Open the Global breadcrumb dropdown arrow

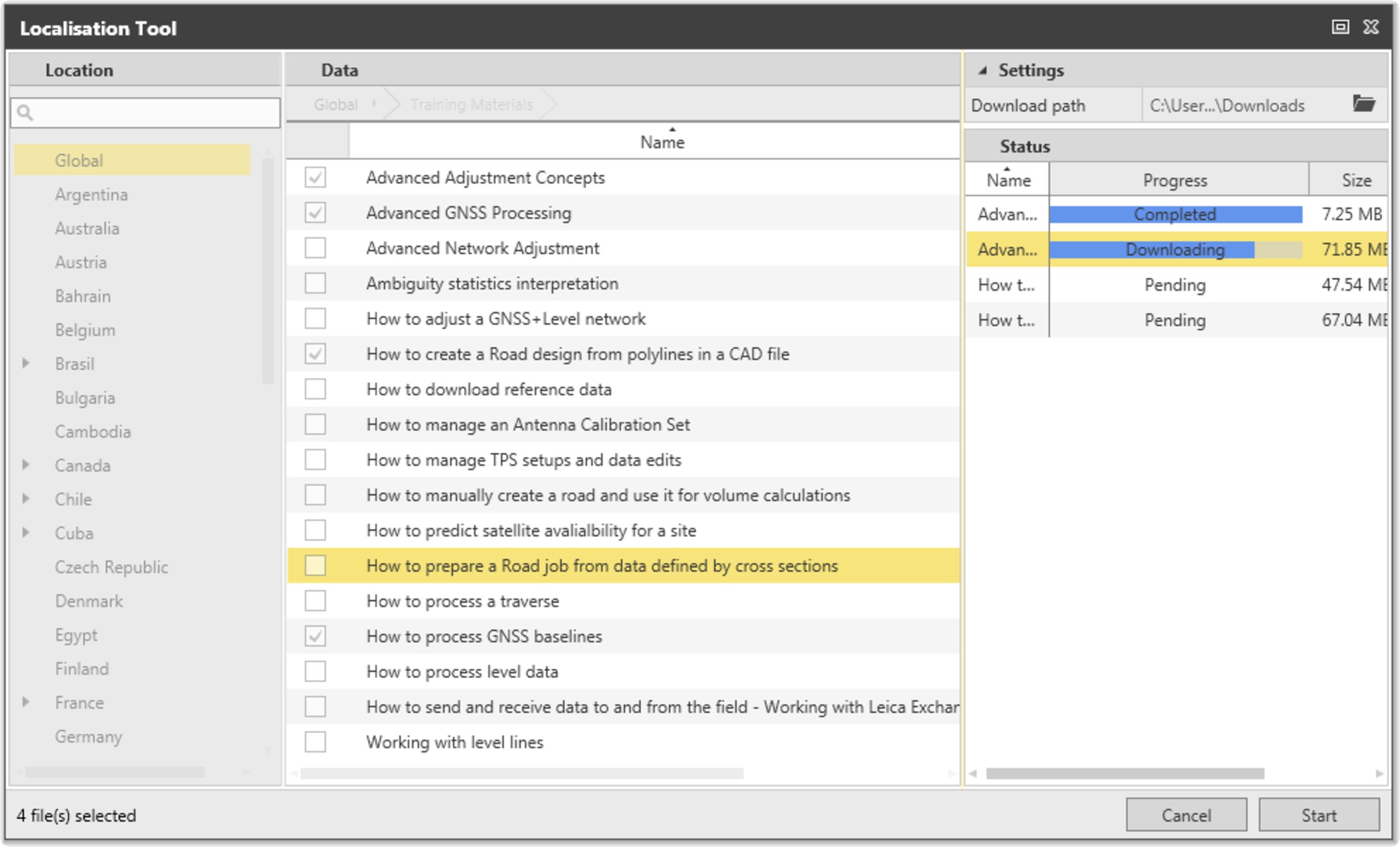click(374, 104)
